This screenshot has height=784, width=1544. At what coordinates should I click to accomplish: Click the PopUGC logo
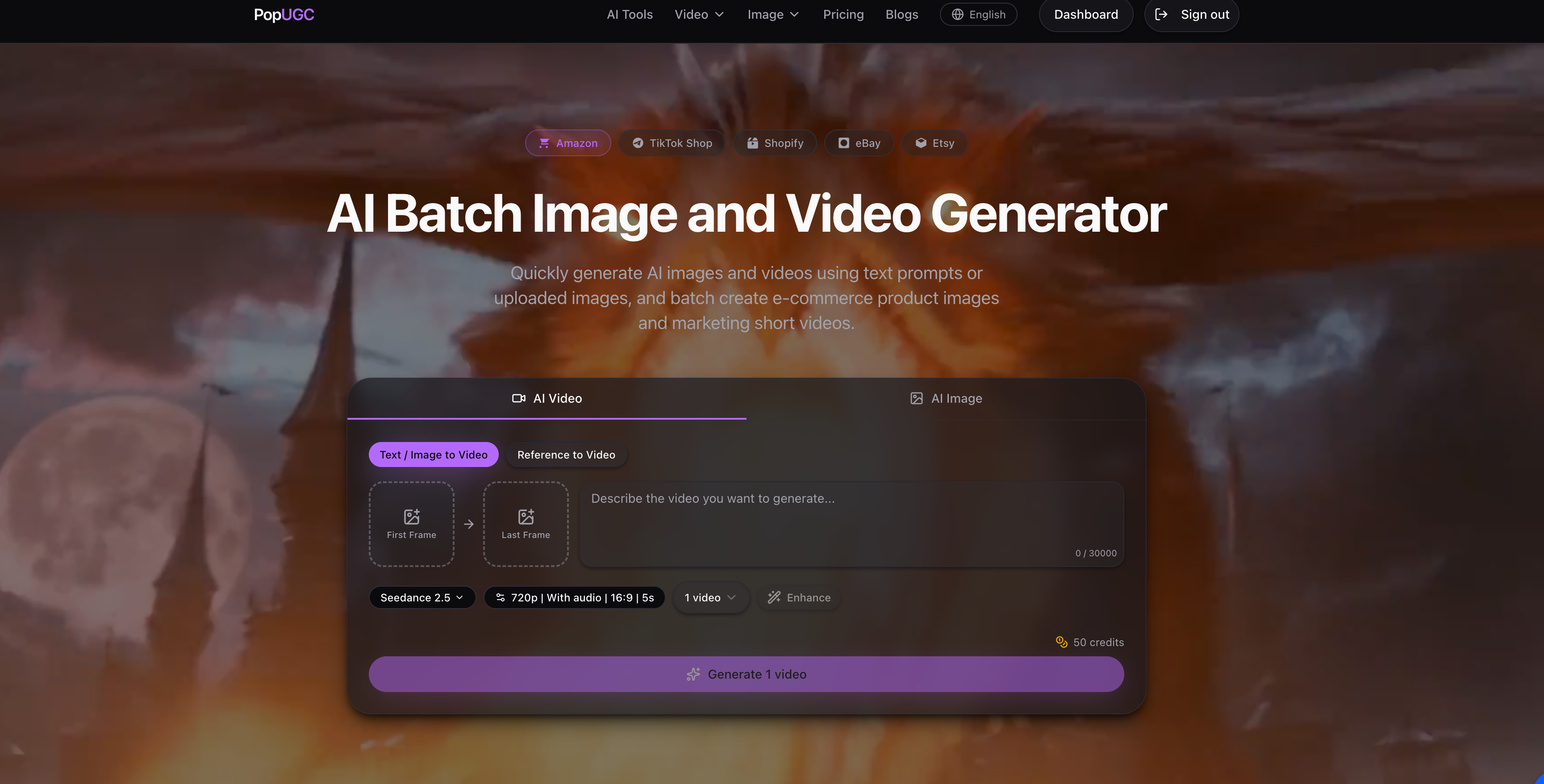[x=284, y=14]
